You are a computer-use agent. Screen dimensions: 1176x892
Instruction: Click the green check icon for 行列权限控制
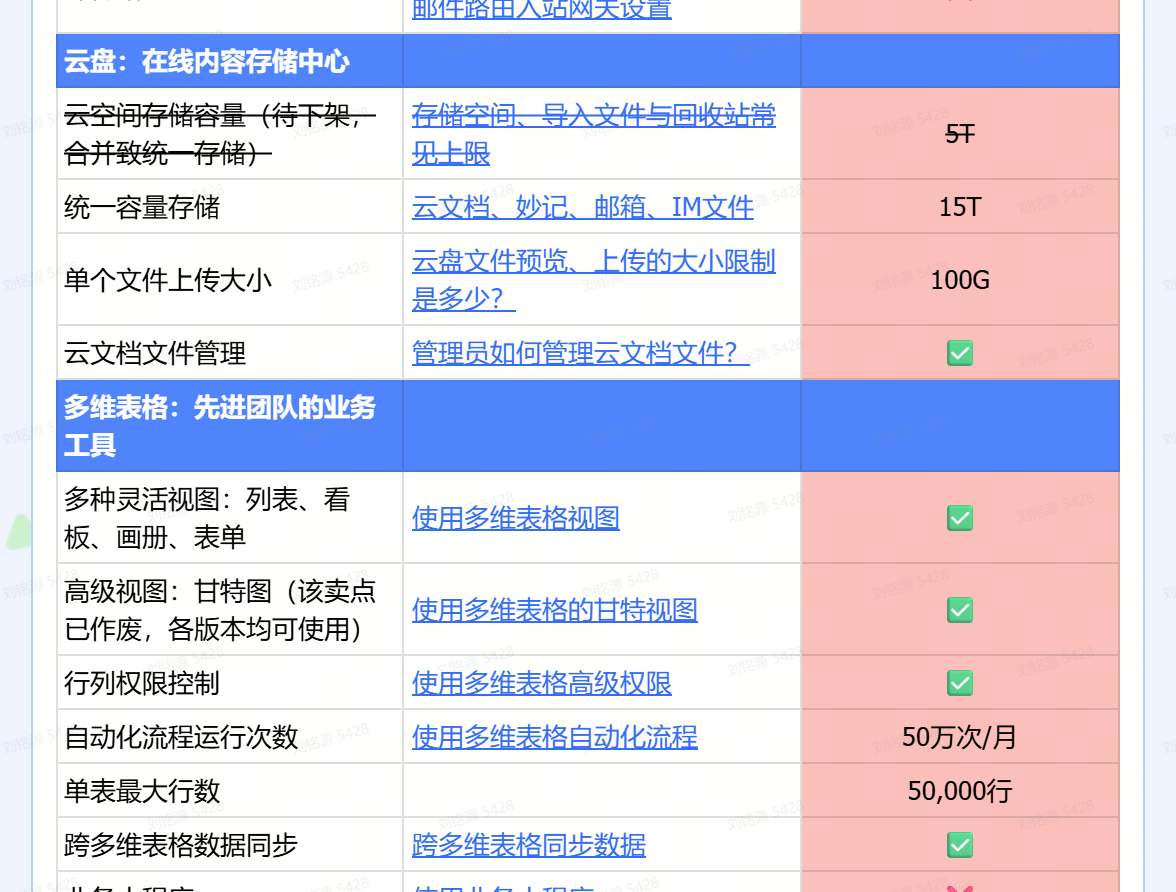point(960,683)
